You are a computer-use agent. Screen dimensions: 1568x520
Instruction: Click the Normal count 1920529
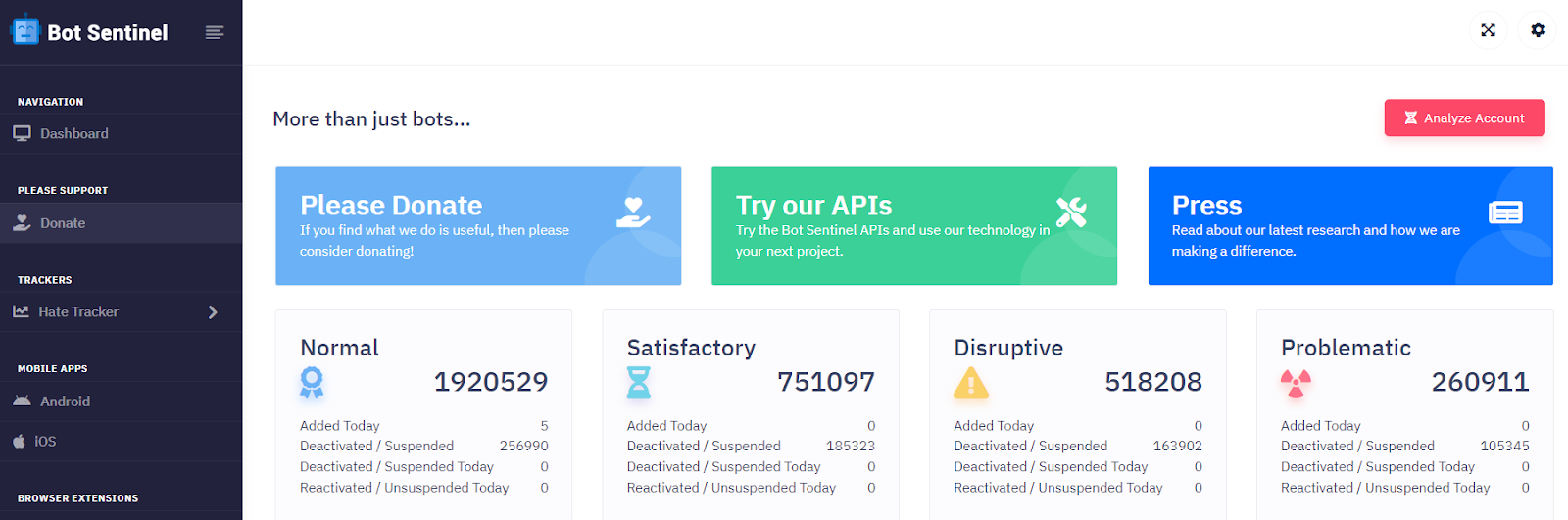pos(491,382)
